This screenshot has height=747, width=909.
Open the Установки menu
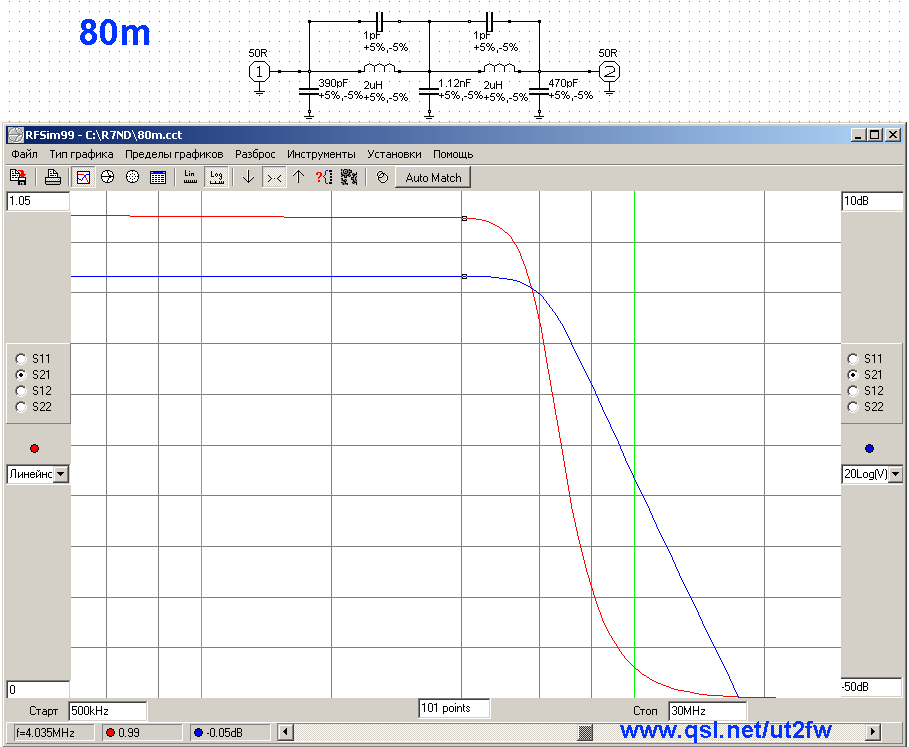click(x=394, y=154)
